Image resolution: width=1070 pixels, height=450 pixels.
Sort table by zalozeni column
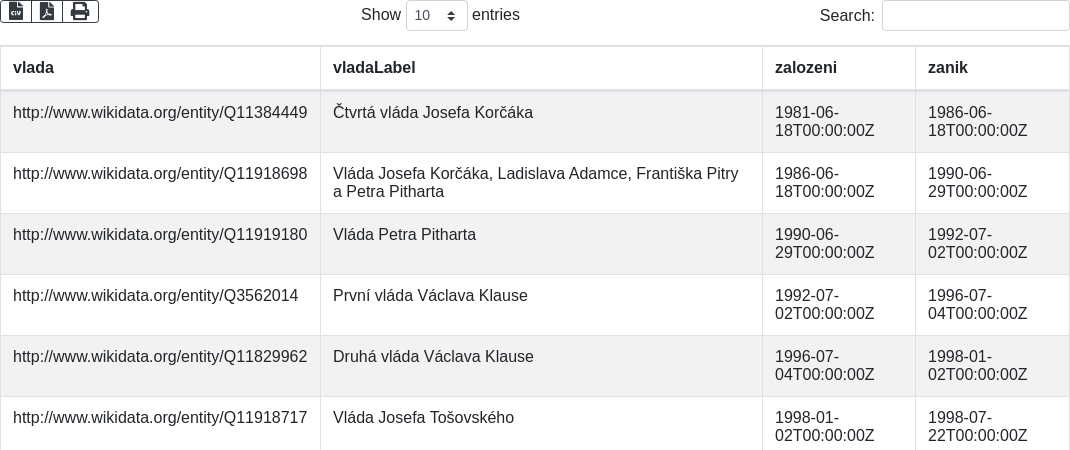(x=806, y=68)
